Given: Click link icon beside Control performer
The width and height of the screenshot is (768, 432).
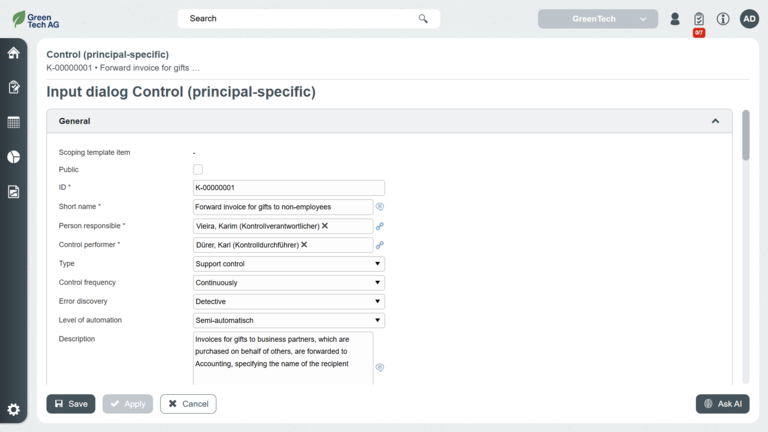Looking at the screenshot, I should pos(380,245).
